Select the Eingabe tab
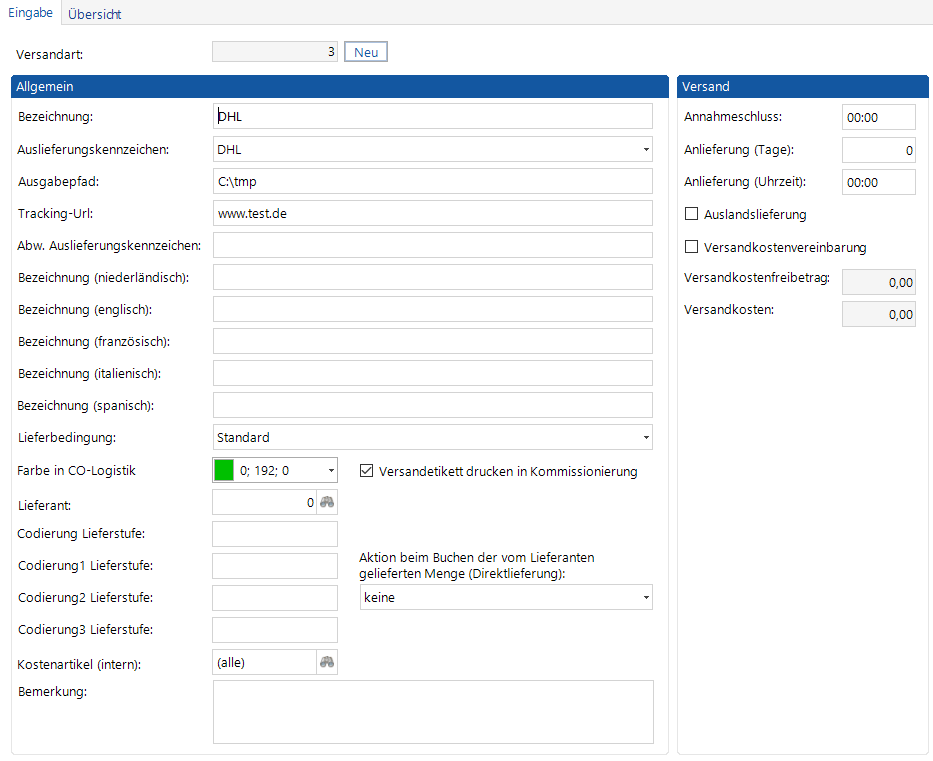This screenshot has height=761, width=933. pos(30,13)
